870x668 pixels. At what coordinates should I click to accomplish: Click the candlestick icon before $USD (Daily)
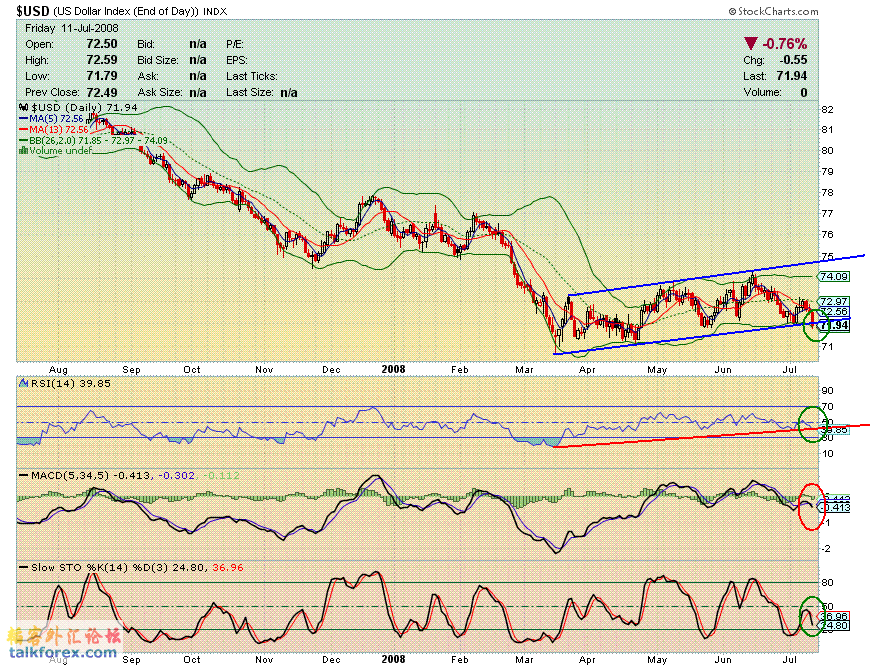tap(24, 107)
